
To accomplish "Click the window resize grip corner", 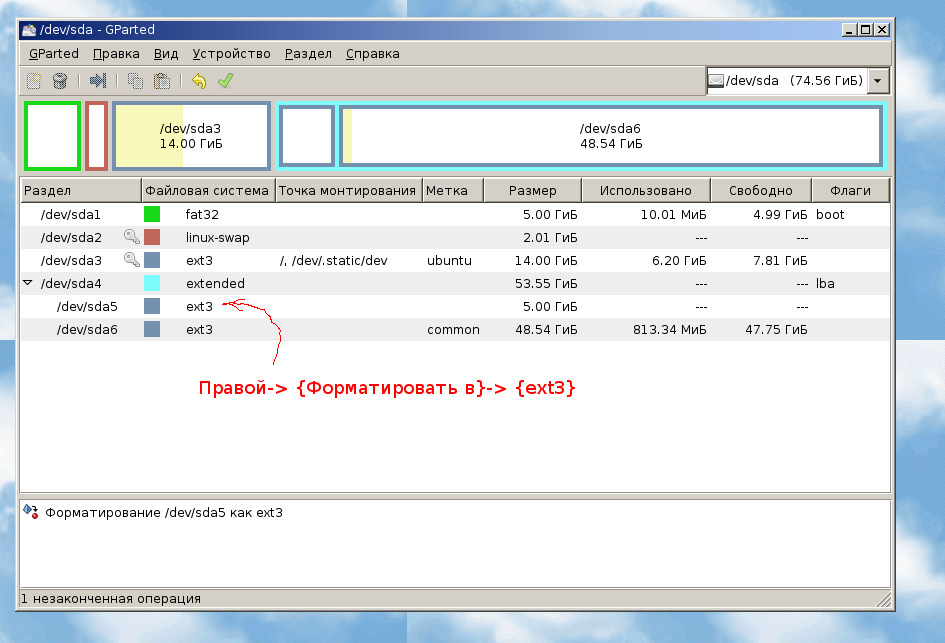I will coord(884,599).
